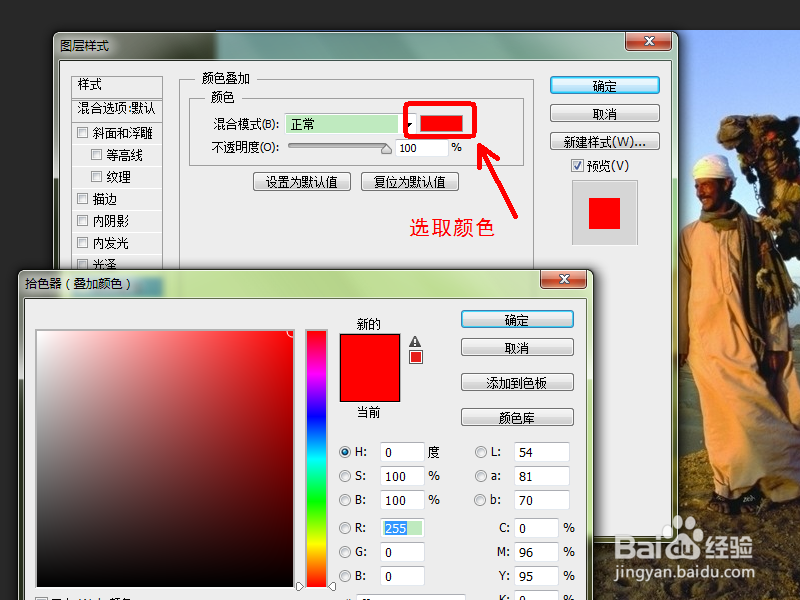
Task: Open the 颜色库 color libraries button
Action: [x=517, y=417]
